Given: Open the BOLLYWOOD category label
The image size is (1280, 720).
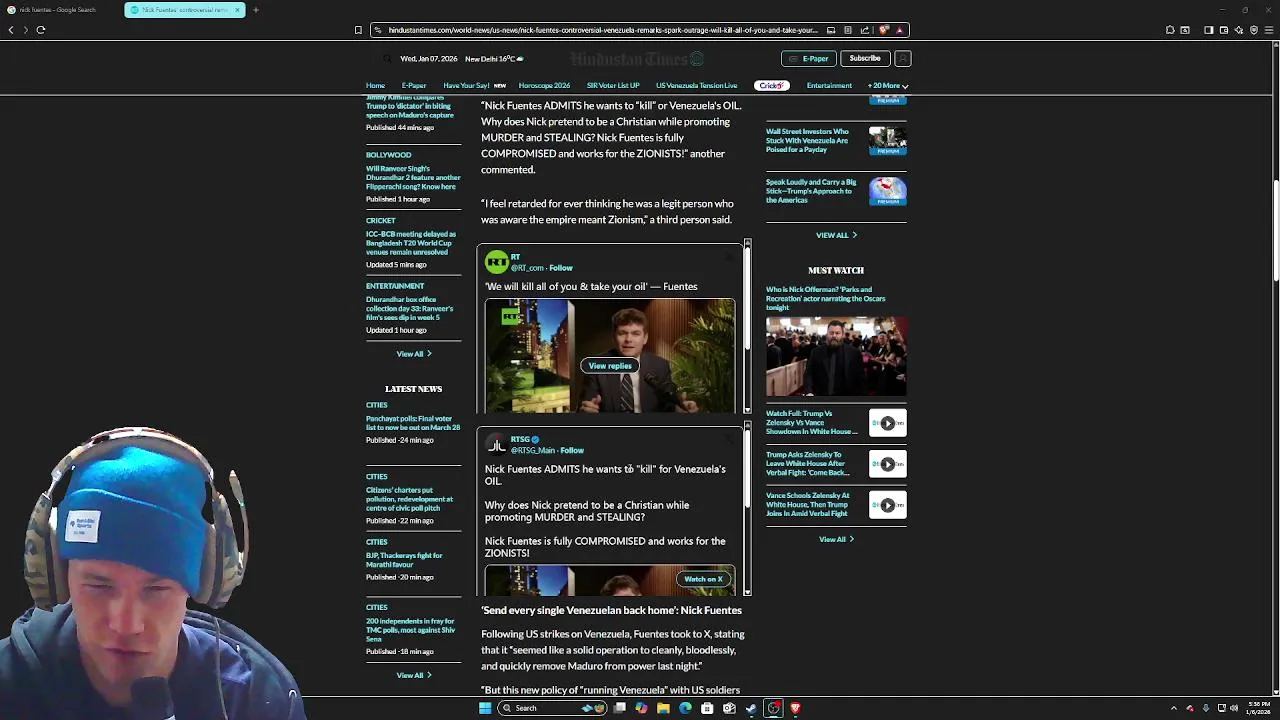Looking at the screenshot, I should (x=388, y=155).
